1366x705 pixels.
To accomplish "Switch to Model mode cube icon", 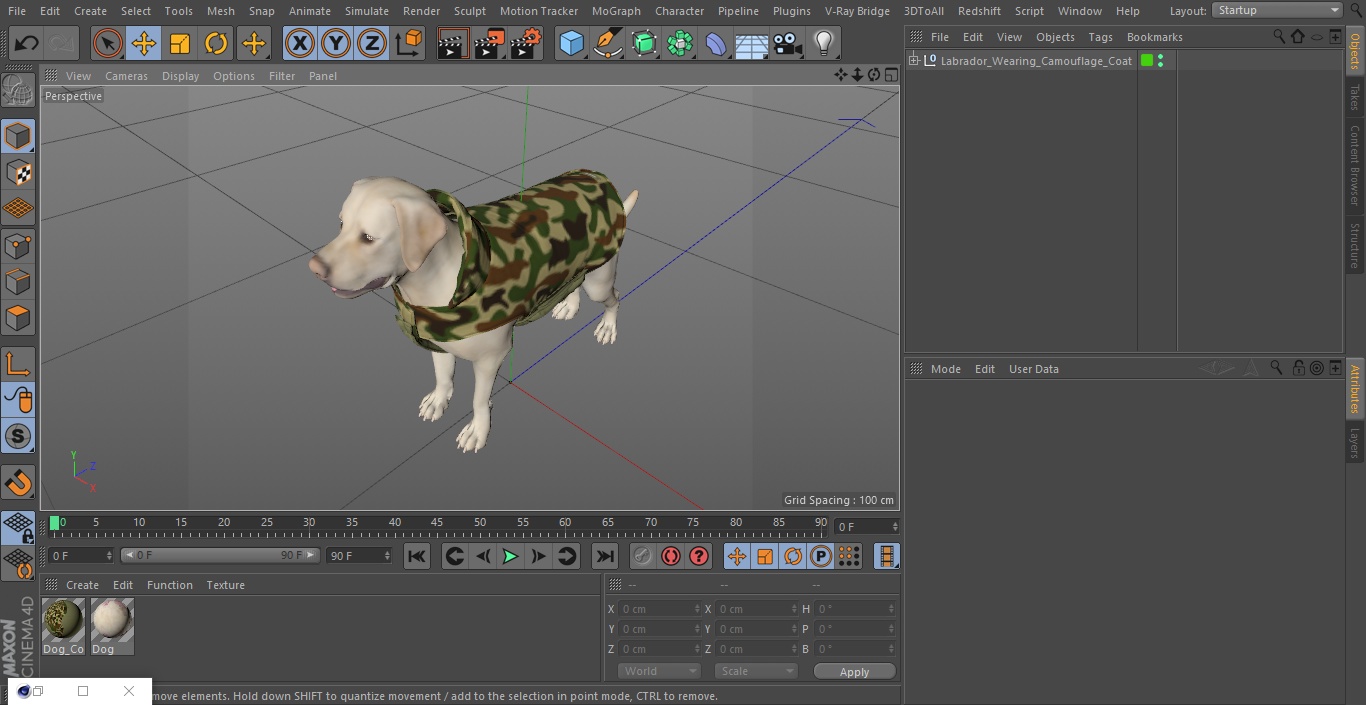I will tap(18, 136).
